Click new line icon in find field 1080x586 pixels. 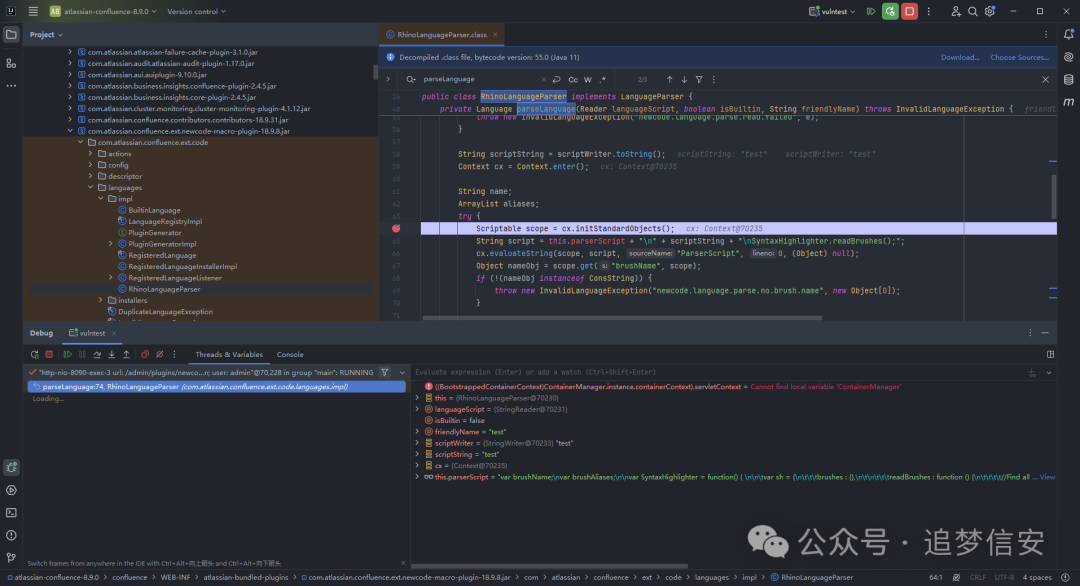tap(557, 80)
